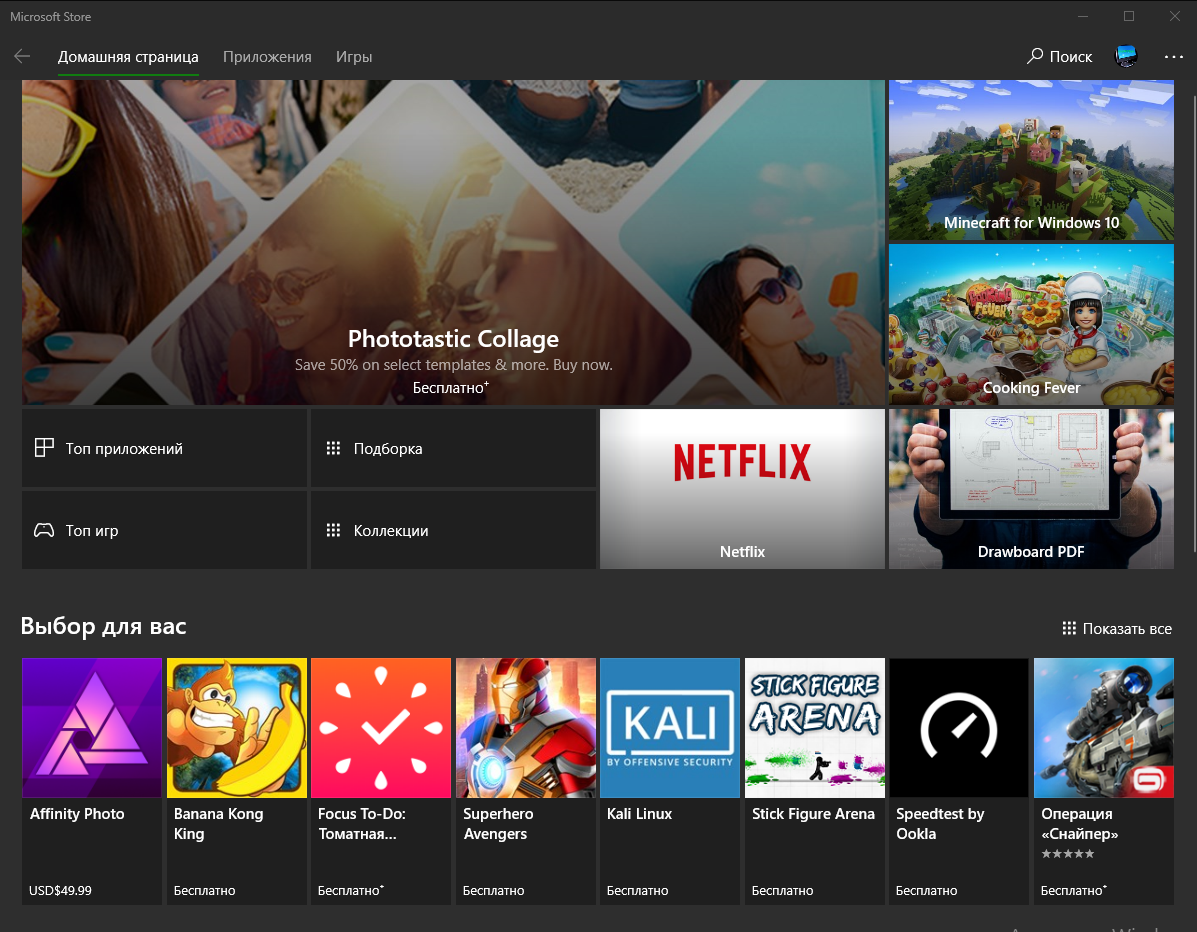
Task: Open Superhero Avengers app icon
Action: (526, 727)
